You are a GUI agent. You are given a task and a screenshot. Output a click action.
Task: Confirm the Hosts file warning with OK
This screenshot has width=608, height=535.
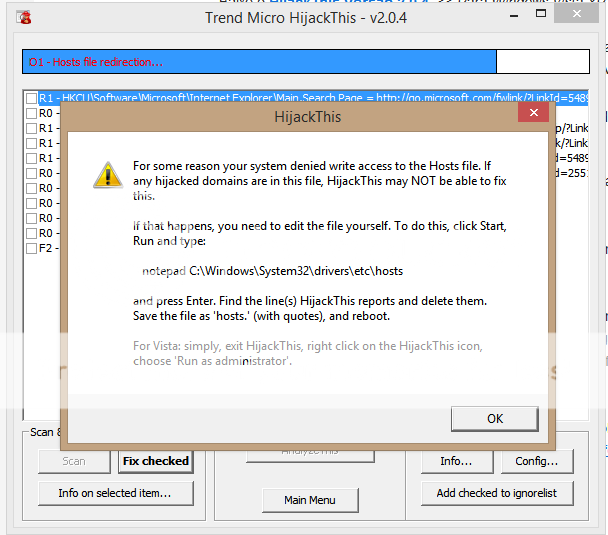point(495,419)
